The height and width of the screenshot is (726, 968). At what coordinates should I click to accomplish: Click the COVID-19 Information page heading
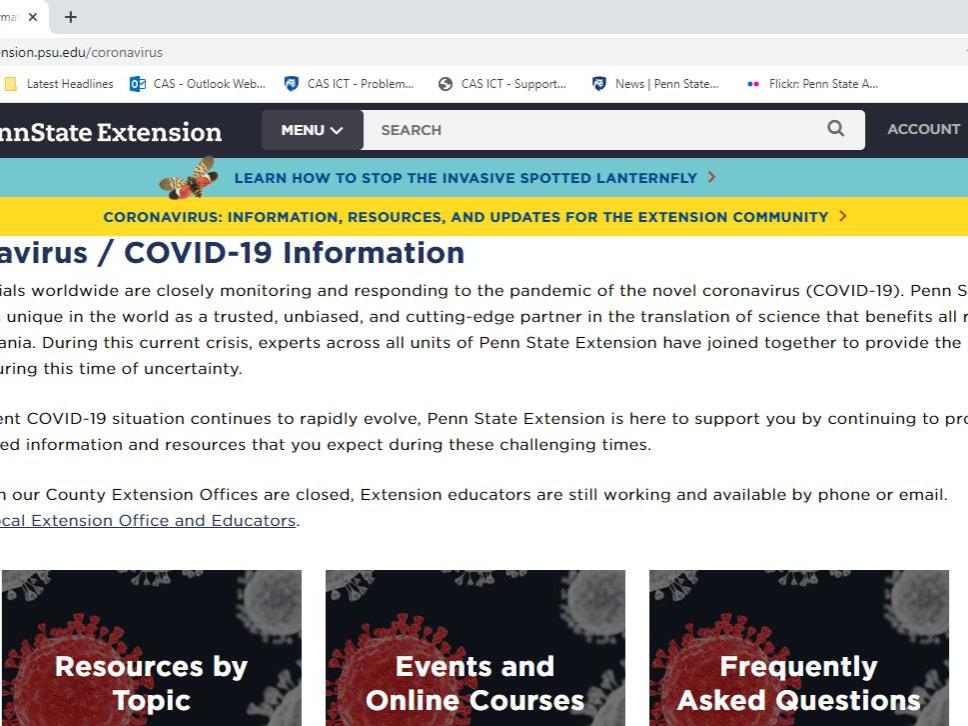tap(232, 252)
